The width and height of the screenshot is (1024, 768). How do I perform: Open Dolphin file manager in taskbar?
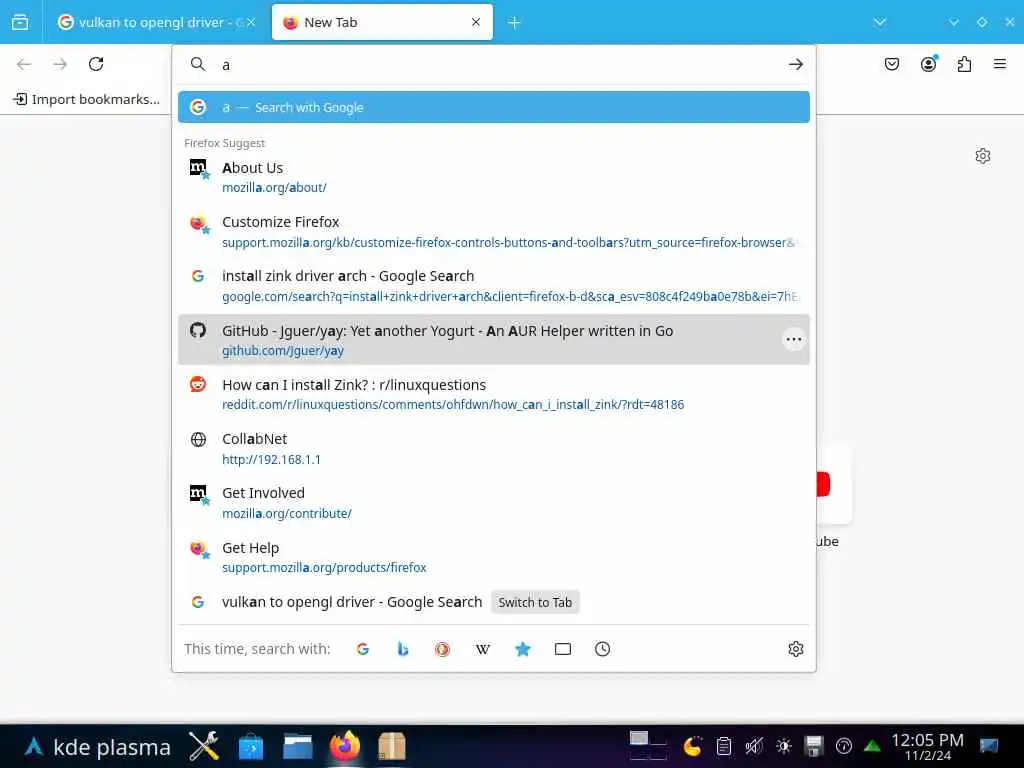[298, 746]
